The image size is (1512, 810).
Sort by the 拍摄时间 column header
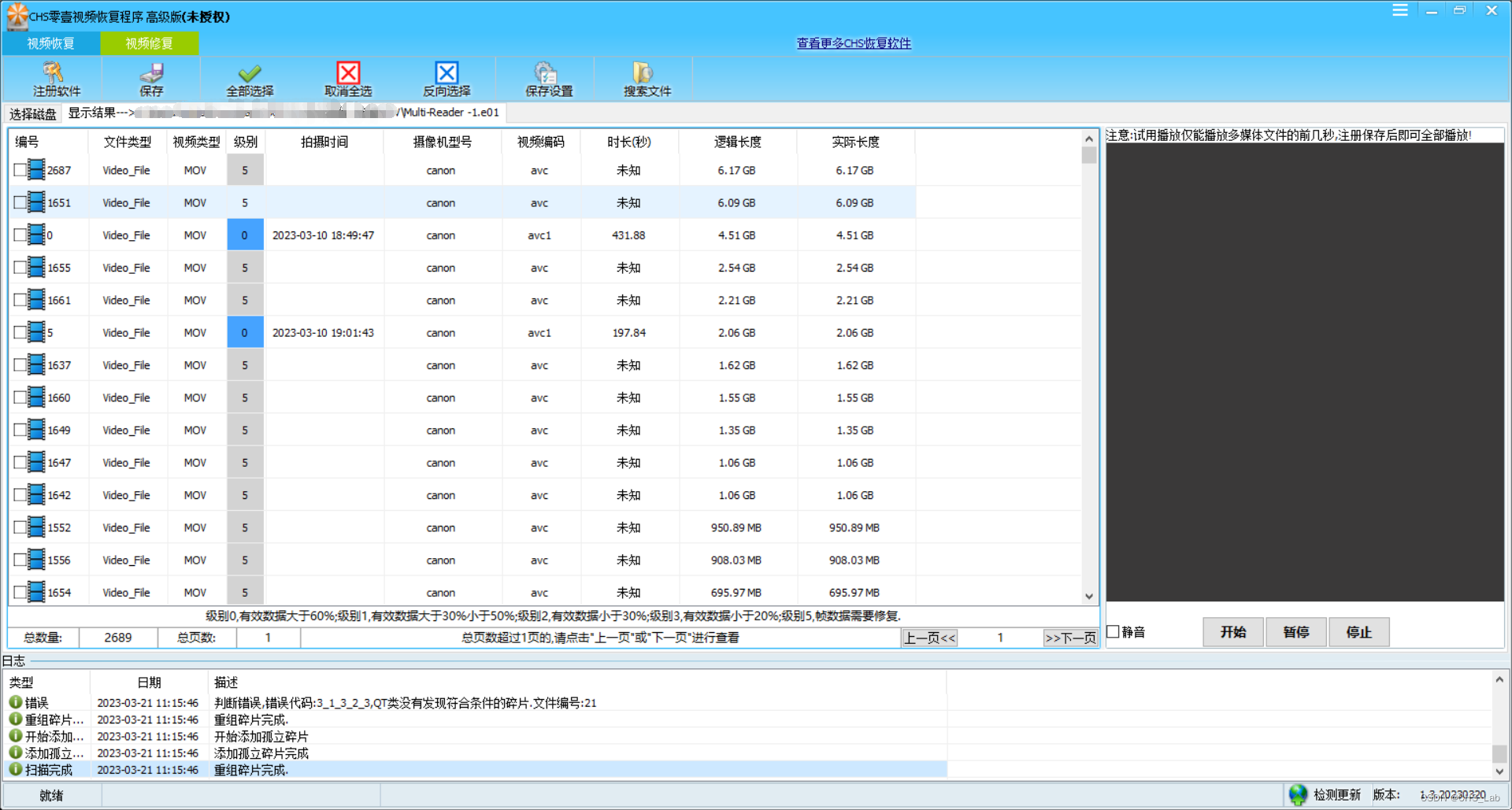tap(324, 142)
